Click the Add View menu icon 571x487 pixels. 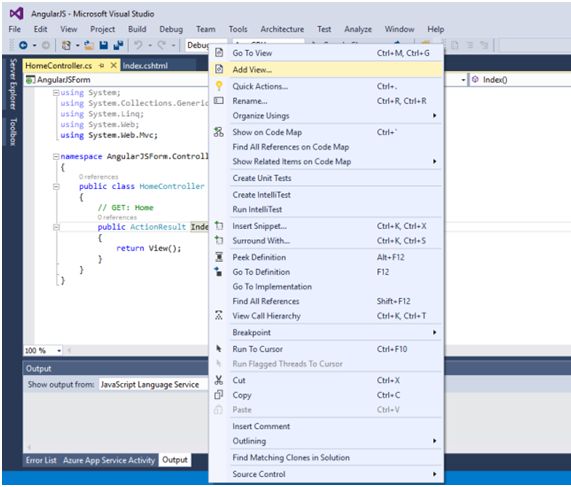click(219, 69)
